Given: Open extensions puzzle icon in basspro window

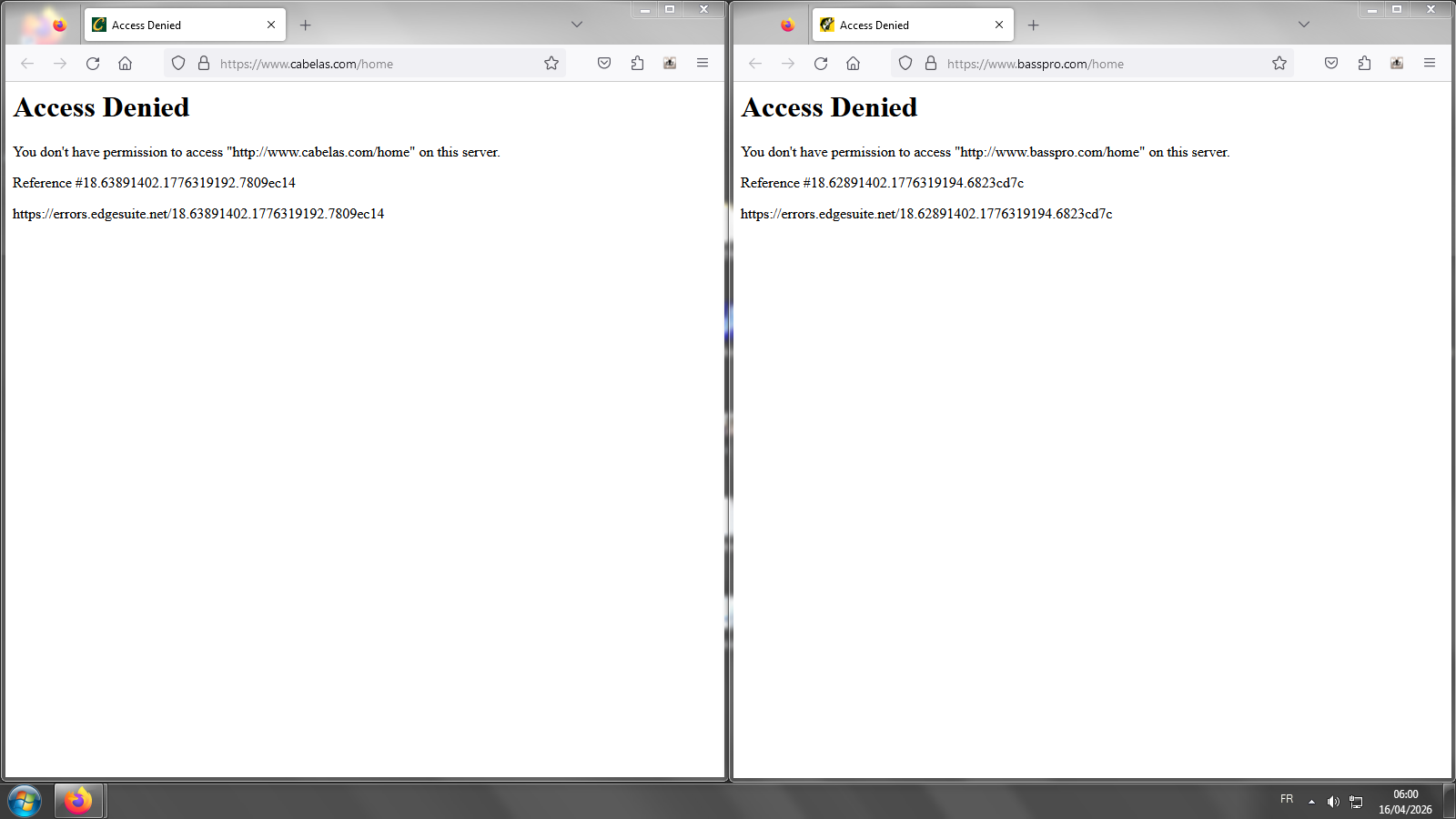Looking at the screenshot, I should 1364,64.
